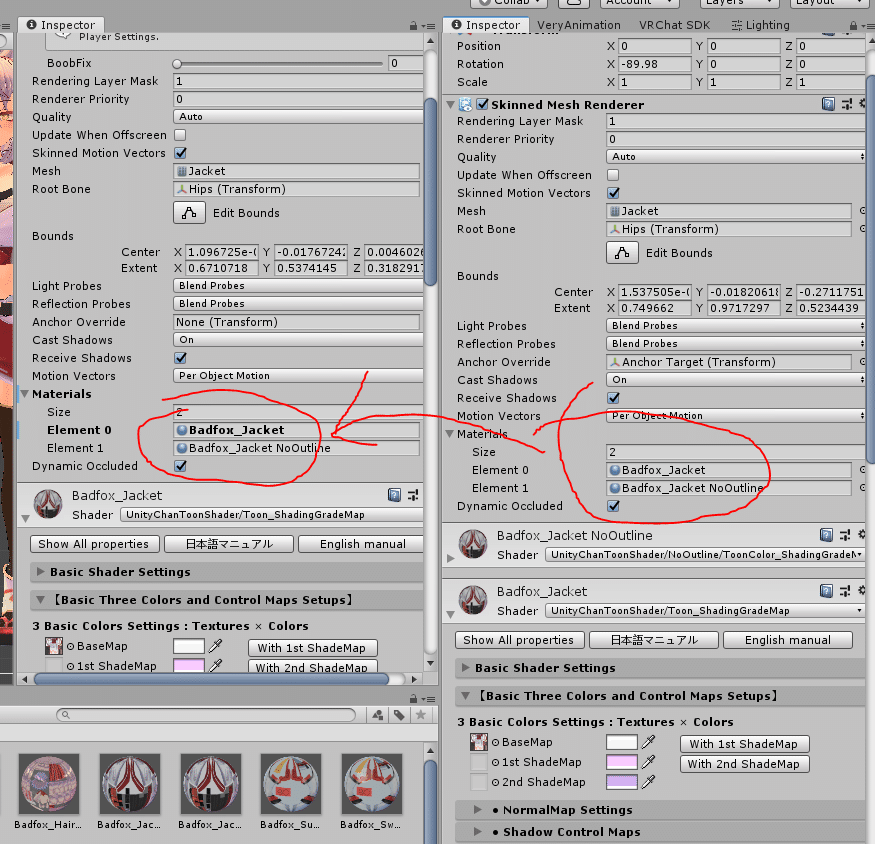Open Reflection Probes dropdown in right Inspector
The image size is (875, 844).
pos(735,343)
